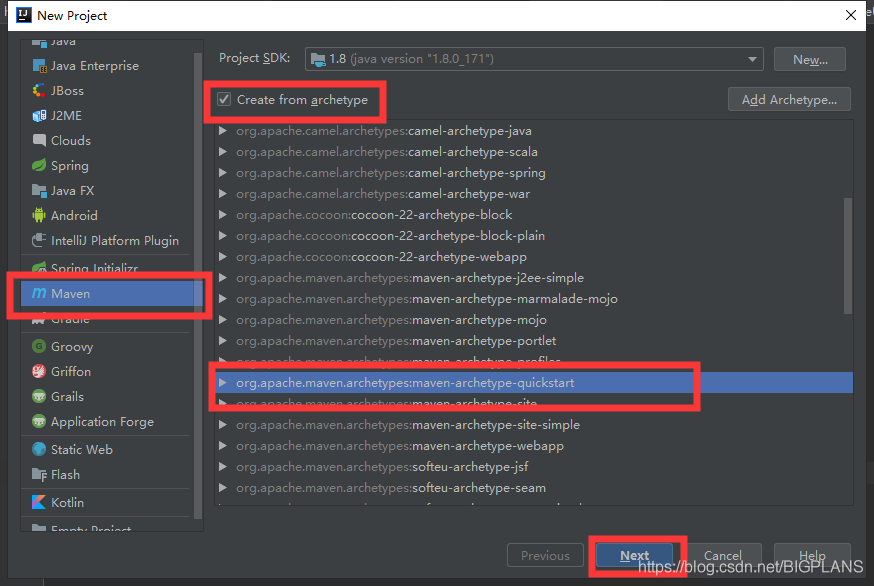Image resolution: width=874 pixels, height=586 pixels.
Task: Select maven-archetype-mojo archetype
Action: tap(533, 319)
